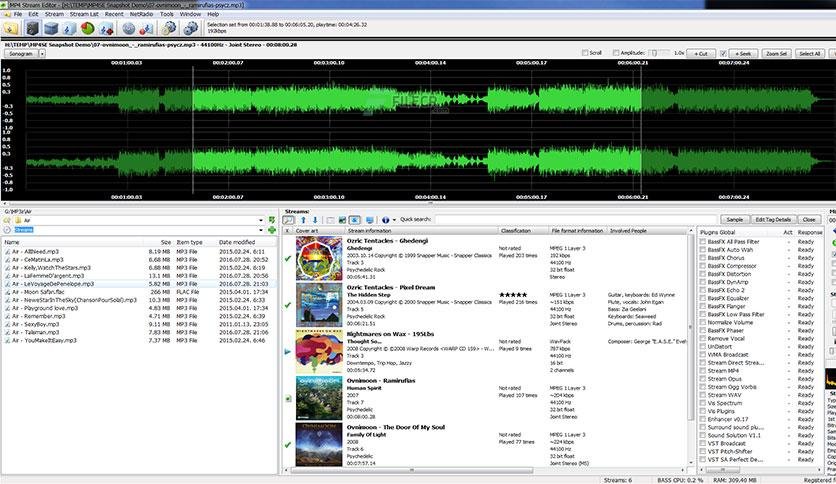The height and width of the screenshot is (484, 836).
Task: Click the blue gears toolbar icon
Action: tap(190, 28)
